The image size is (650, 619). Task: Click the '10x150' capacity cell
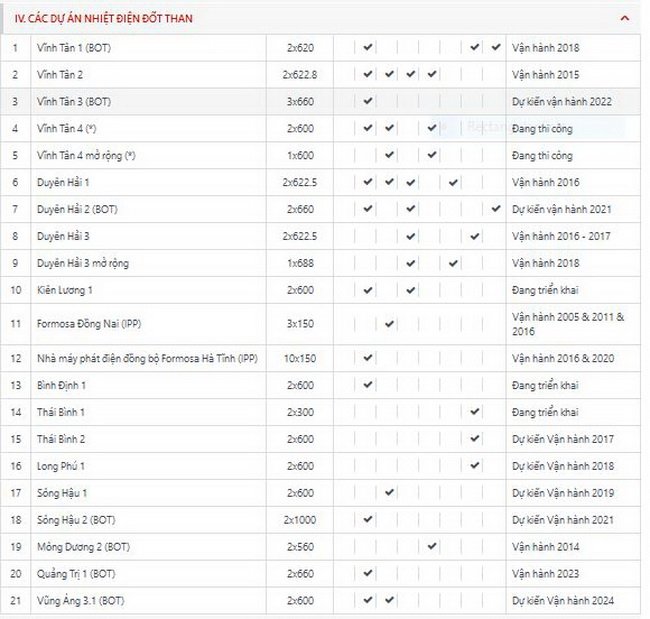click(x=299, y=358)
